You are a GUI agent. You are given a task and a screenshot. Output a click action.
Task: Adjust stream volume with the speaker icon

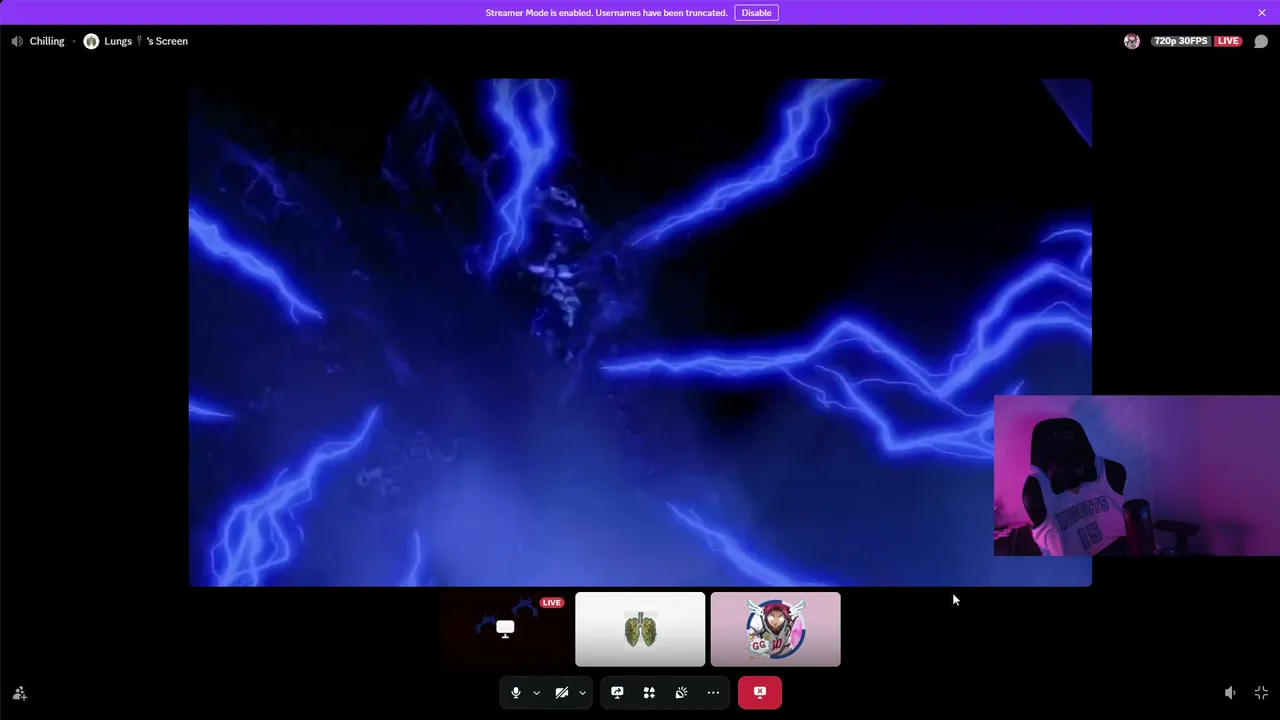tap(1230, 693)
